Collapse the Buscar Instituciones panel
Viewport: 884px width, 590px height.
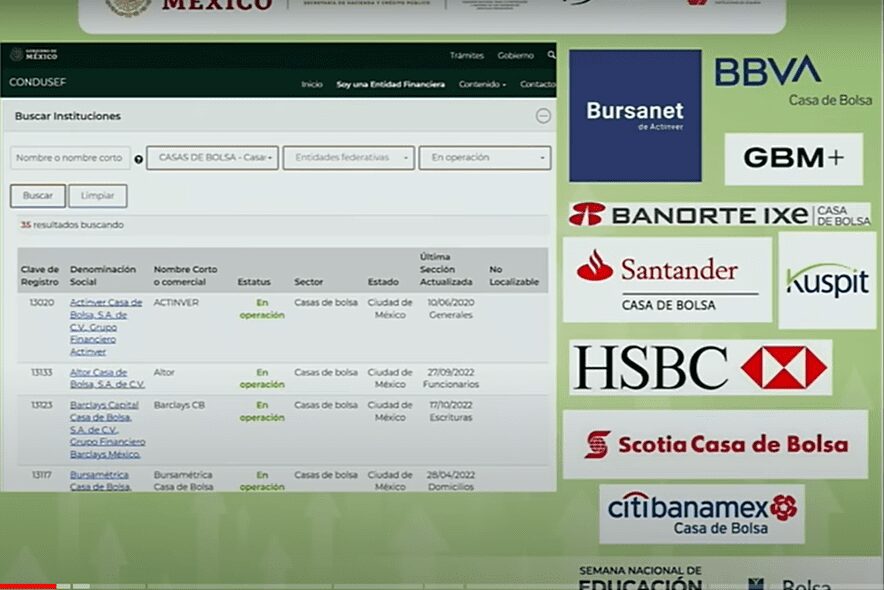543,116
